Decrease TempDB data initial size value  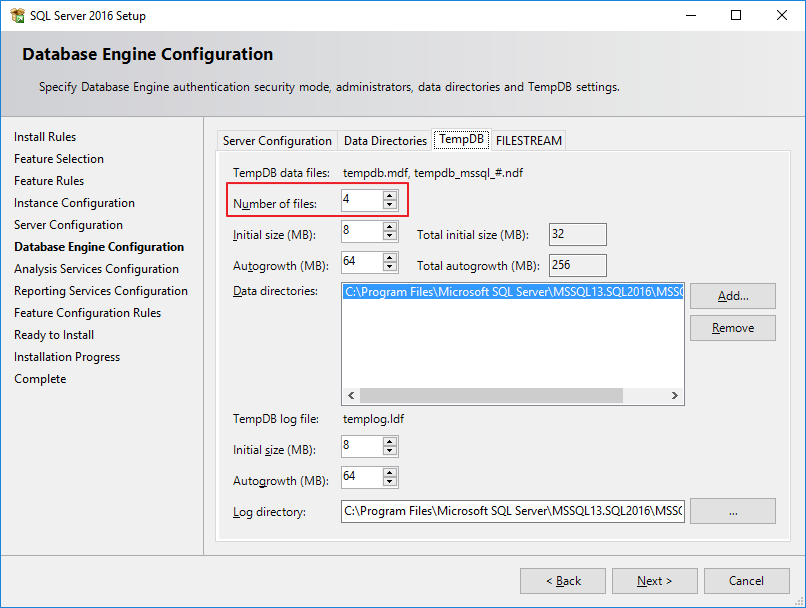click(390, 235)
